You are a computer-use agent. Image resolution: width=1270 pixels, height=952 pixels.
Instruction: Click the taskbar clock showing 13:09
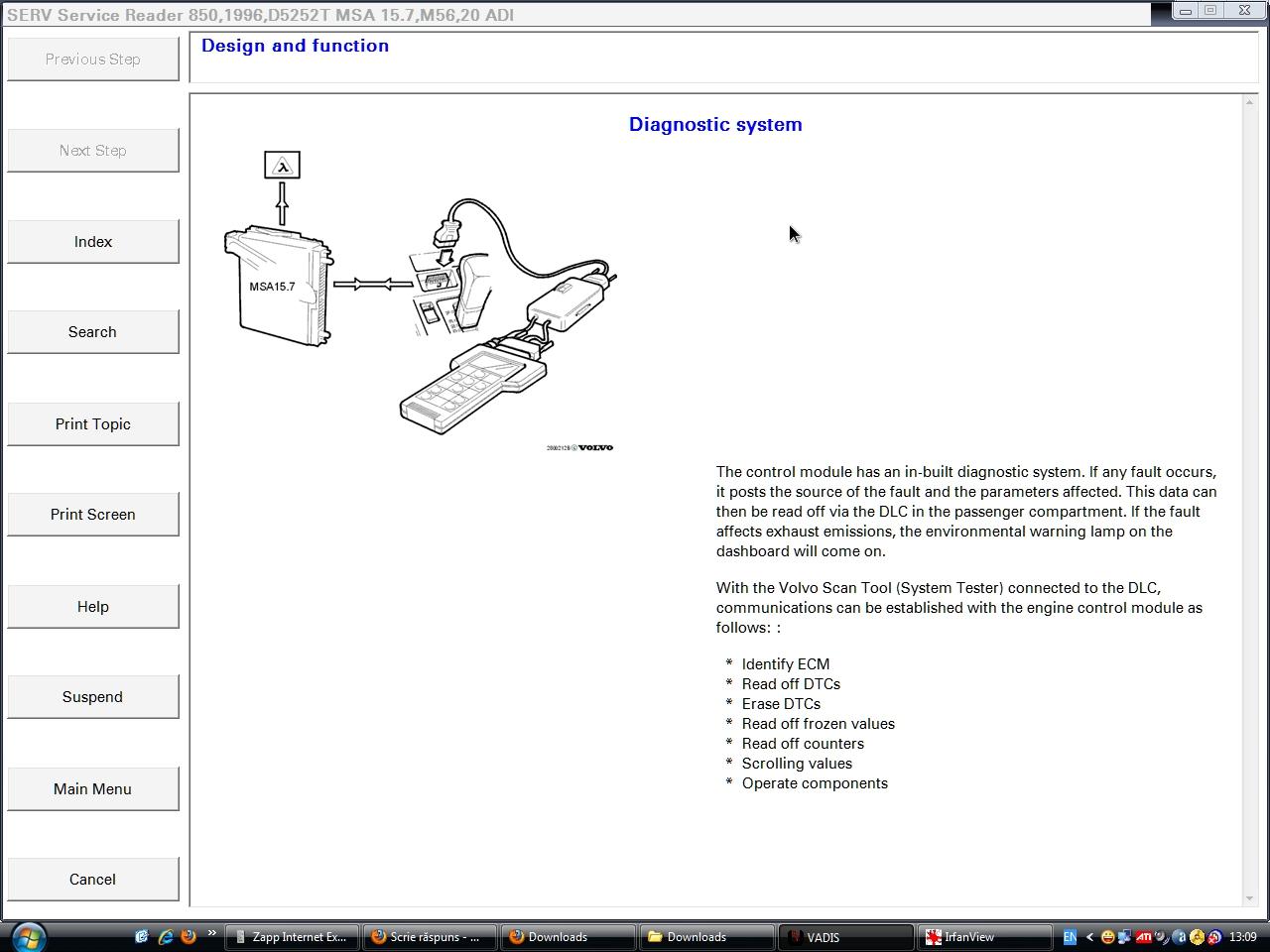[1243, 937]
